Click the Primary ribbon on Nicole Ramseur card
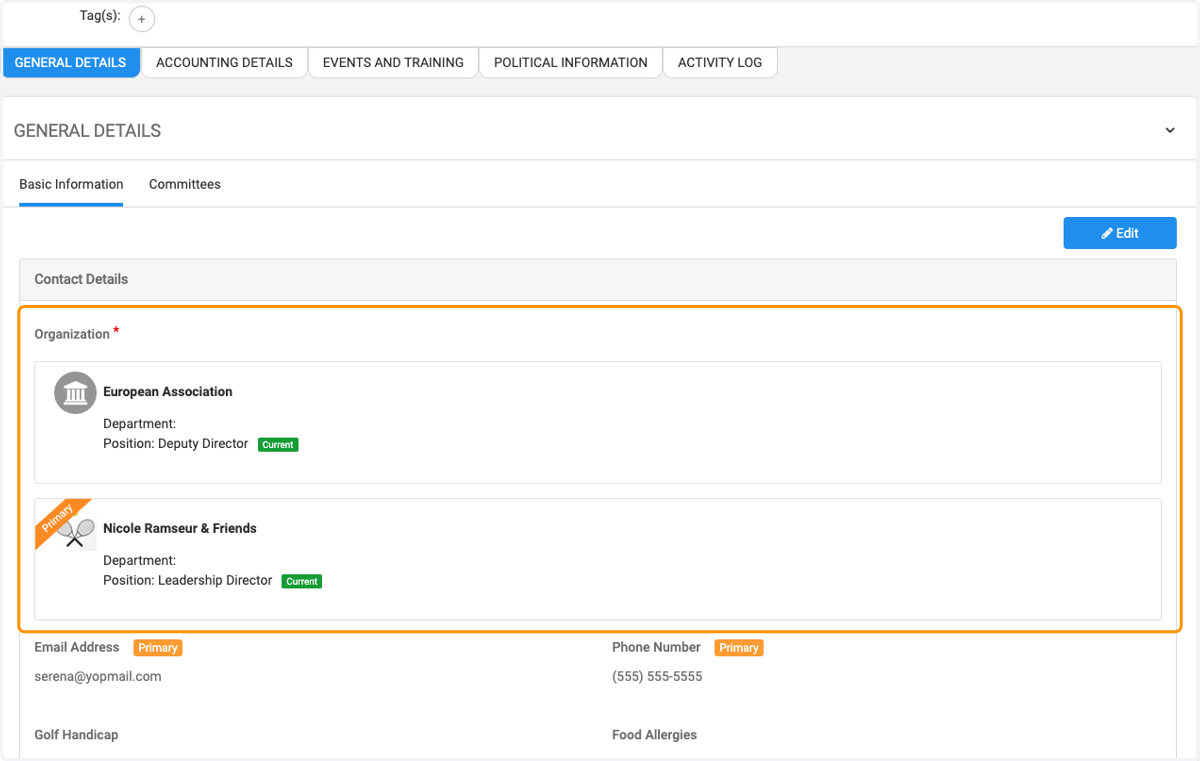The height and width of the screenshot is (761, 1200). 59,520
